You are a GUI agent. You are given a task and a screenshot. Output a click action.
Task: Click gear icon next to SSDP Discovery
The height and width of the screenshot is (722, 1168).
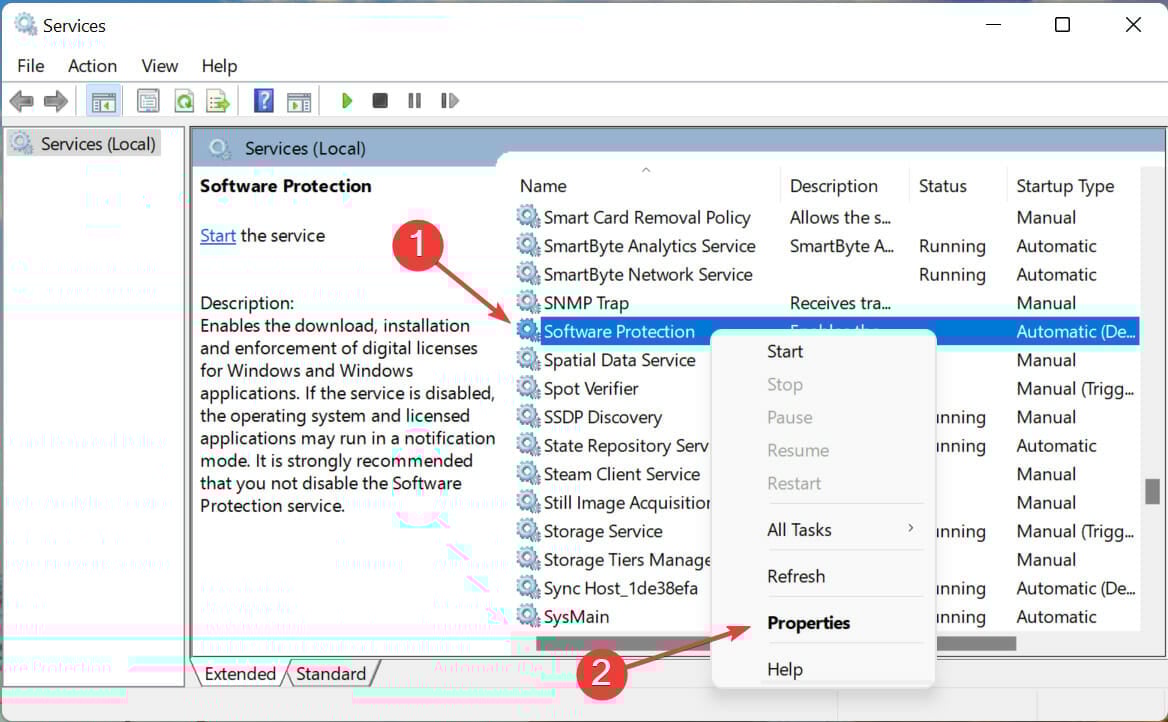(x=528, y=416)
